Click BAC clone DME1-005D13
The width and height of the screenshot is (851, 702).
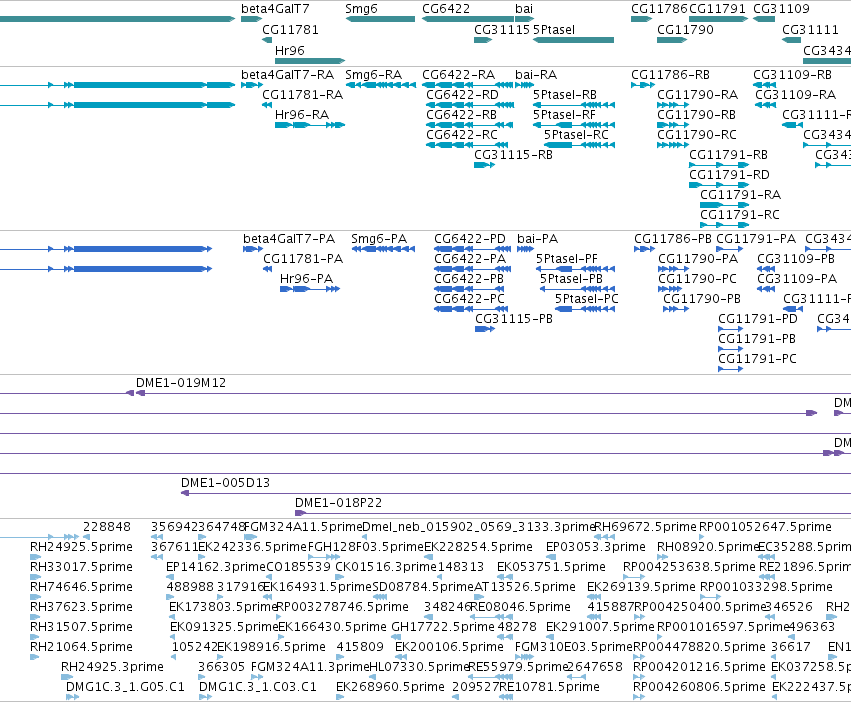tap(225, 483)
